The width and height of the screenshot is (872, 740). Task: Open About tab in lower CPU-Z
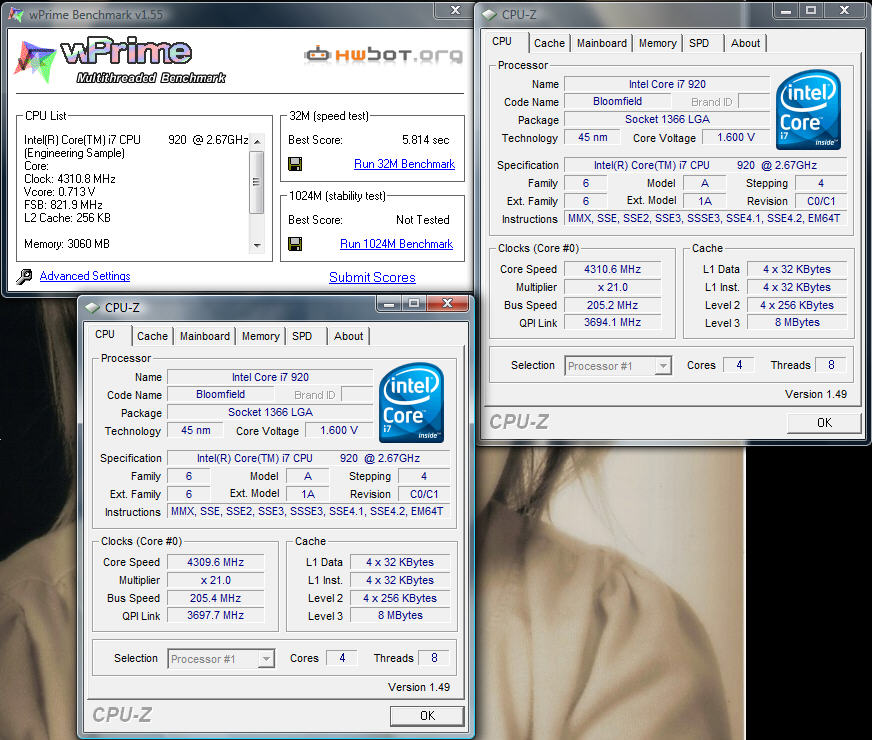point(348,336)
